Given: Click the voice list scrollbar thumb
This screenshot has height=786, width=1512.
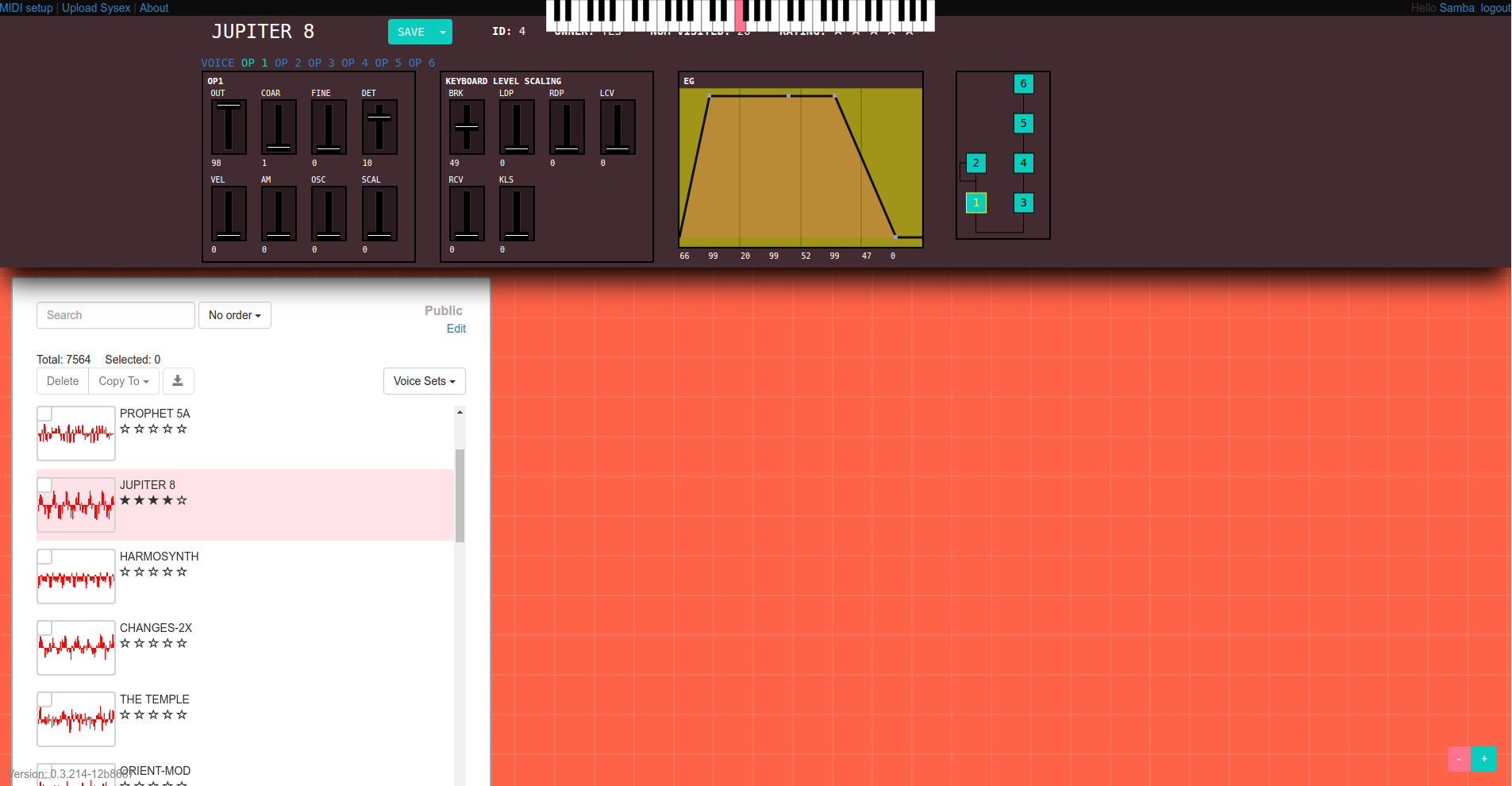Looking at the screenshot, I should point(460,495).
